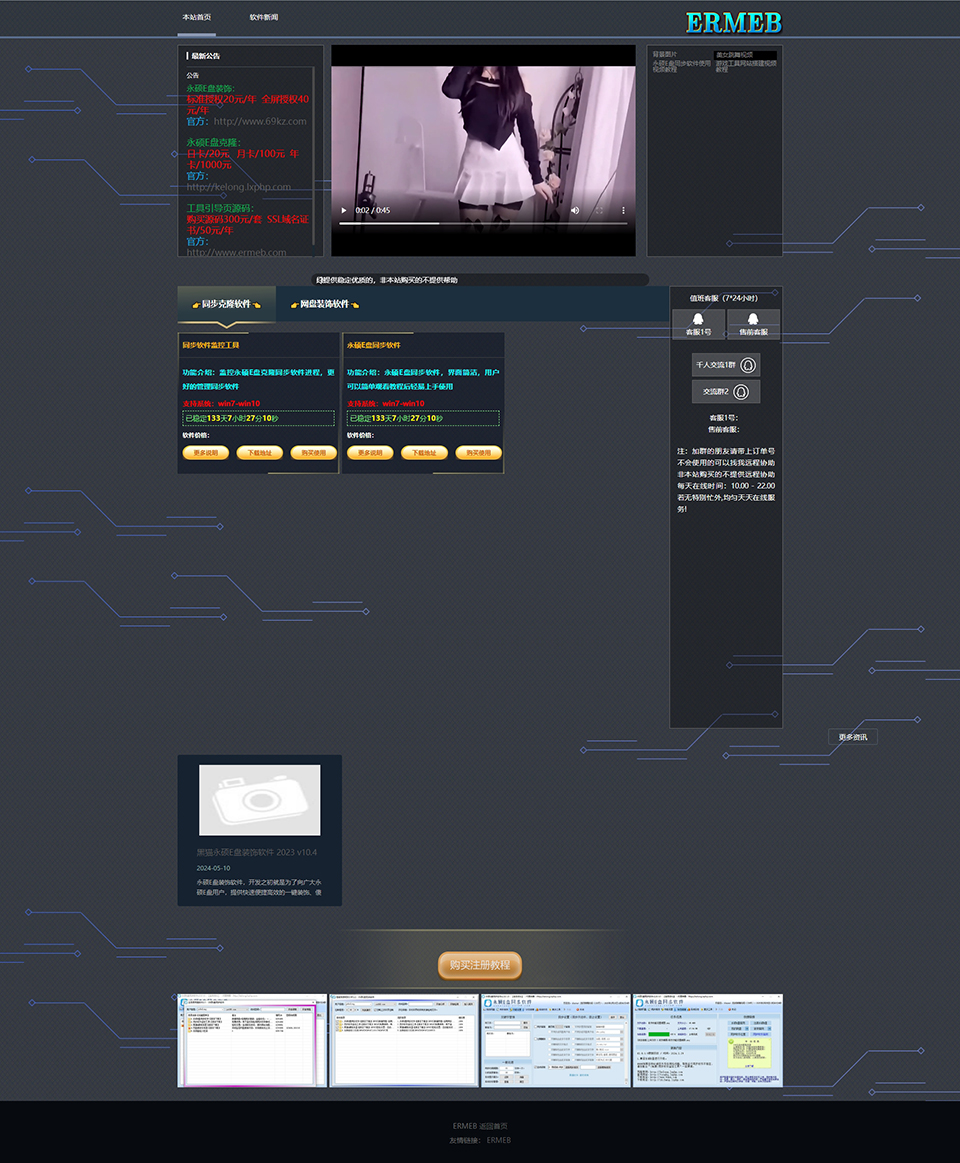Click 下载地址 under 同步软件监控工具
The image size is (960, 1163).
pos(260,452)
